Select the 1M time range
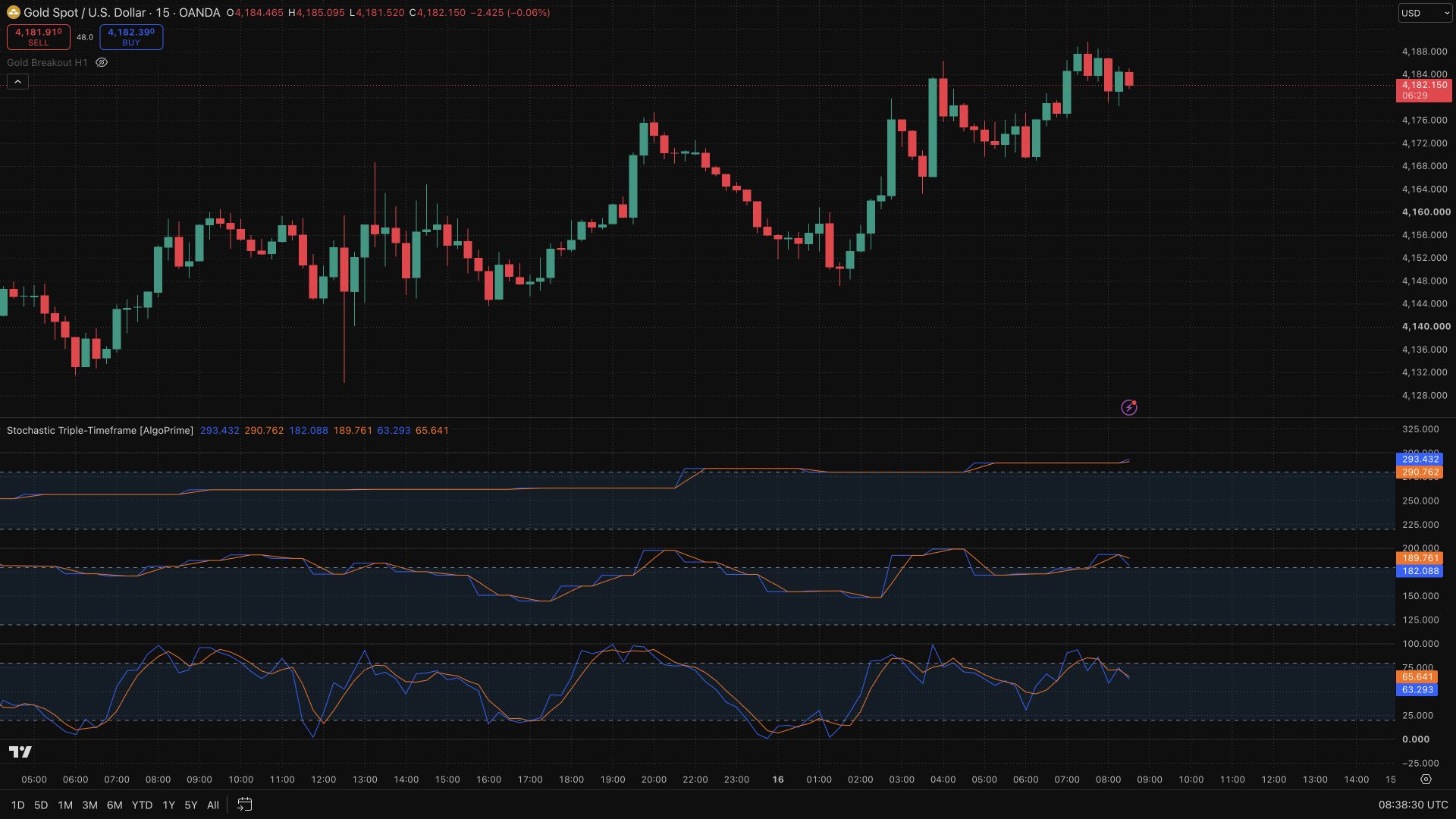 tap(65, 805)
